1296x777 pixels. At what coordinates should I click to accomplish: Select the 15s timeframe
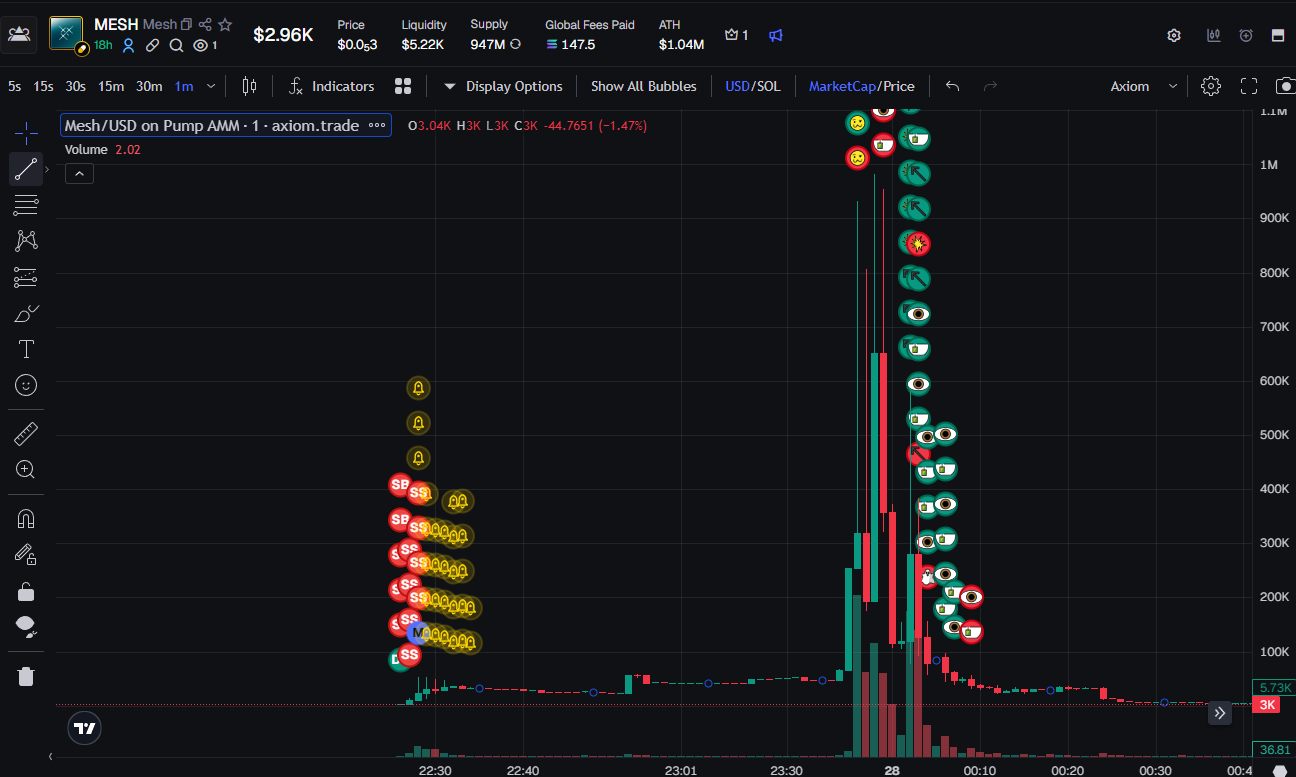[43, 86]
